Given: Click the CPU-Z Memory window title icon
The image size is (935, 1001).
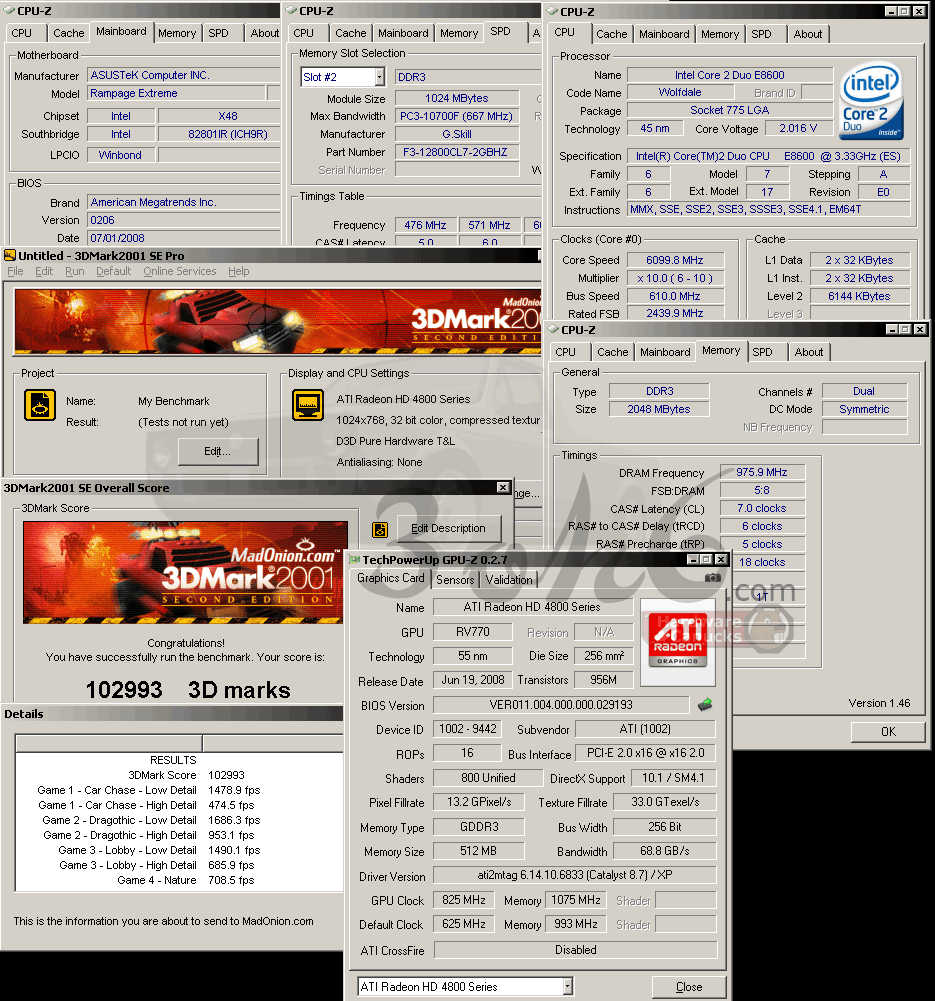Looking at the screenshot, I should (553, 329).
